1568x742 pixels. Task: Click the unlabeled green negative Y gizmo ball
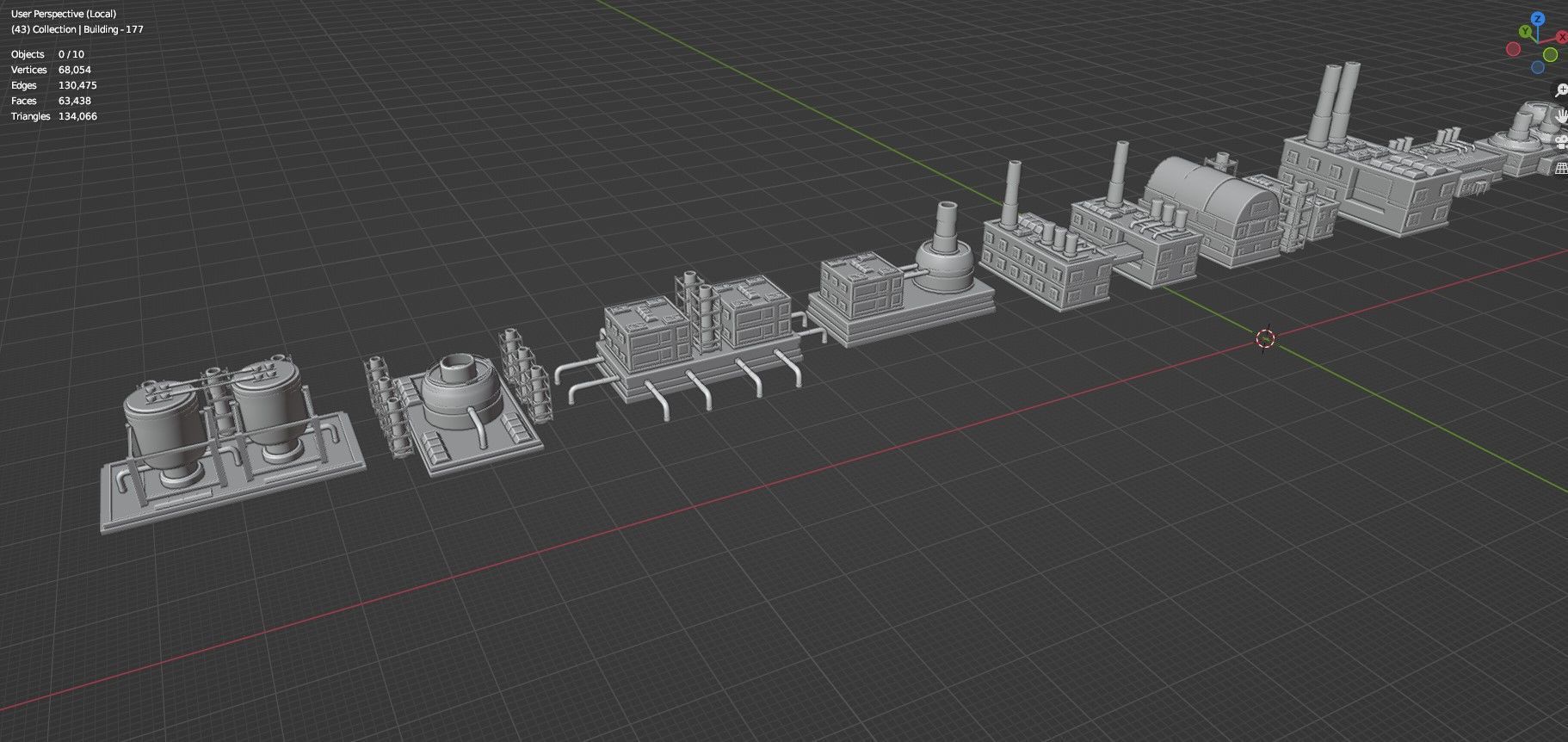pos(1550,54)
